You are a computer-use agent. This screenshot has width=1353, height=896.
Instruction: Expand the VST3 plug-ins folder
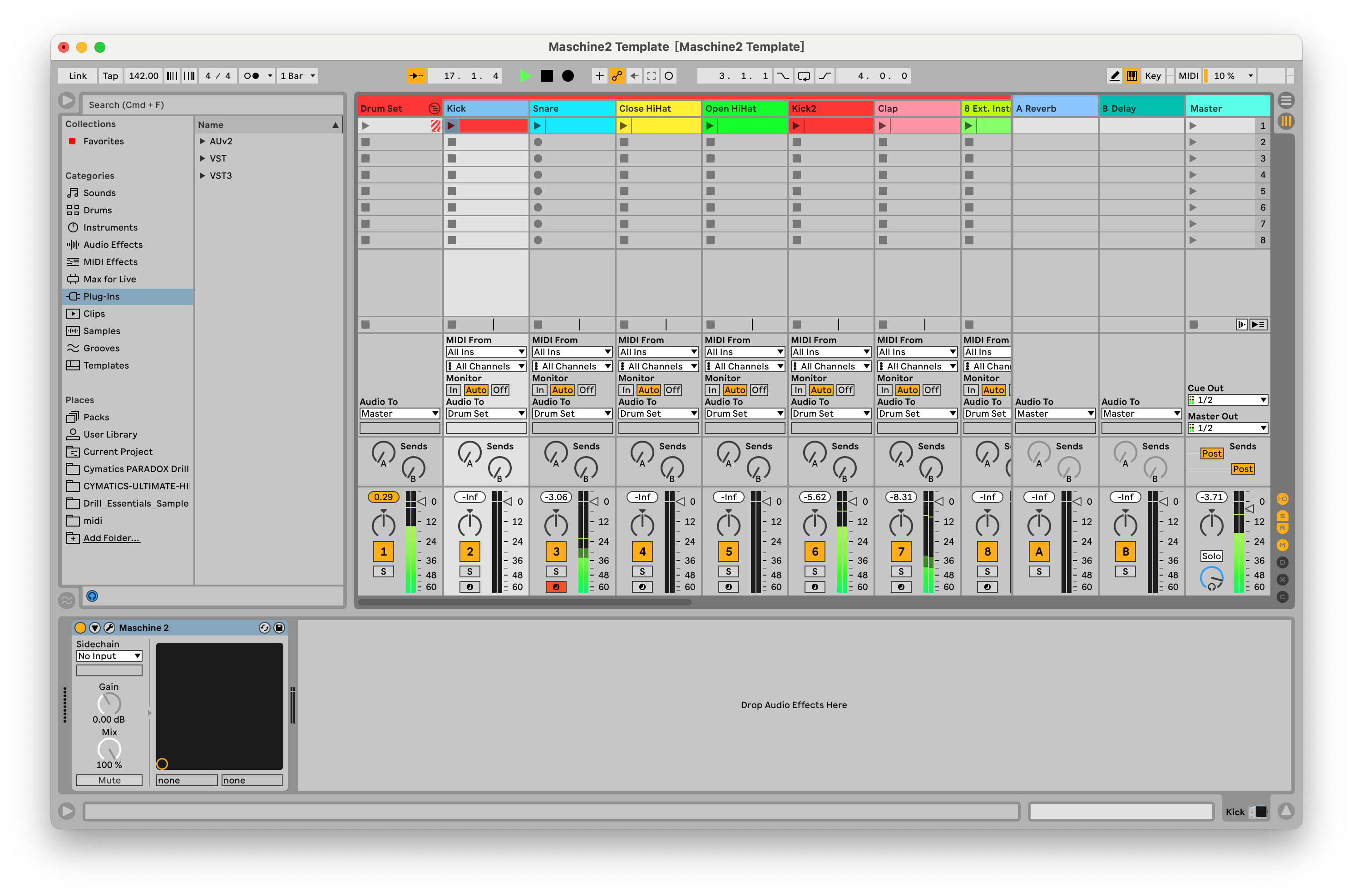tap(202, 175)
